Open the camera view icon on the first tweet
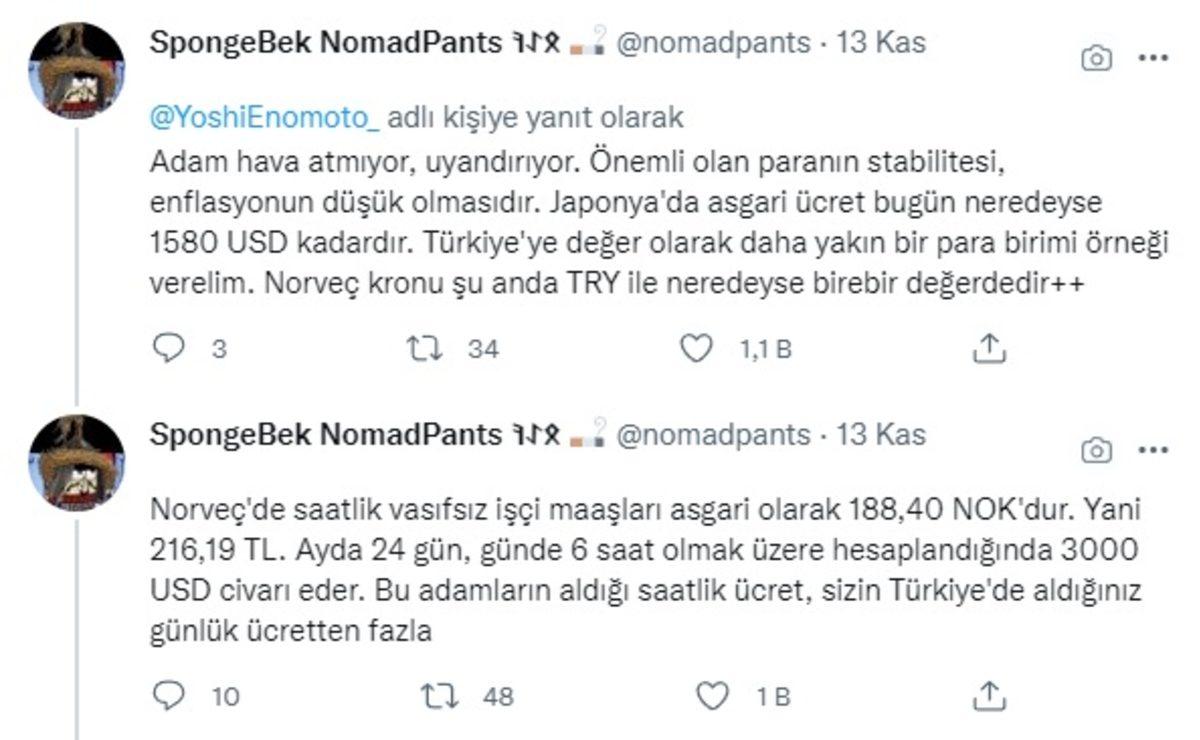This screenshot has width=1200, height=740. (1096, 59)
